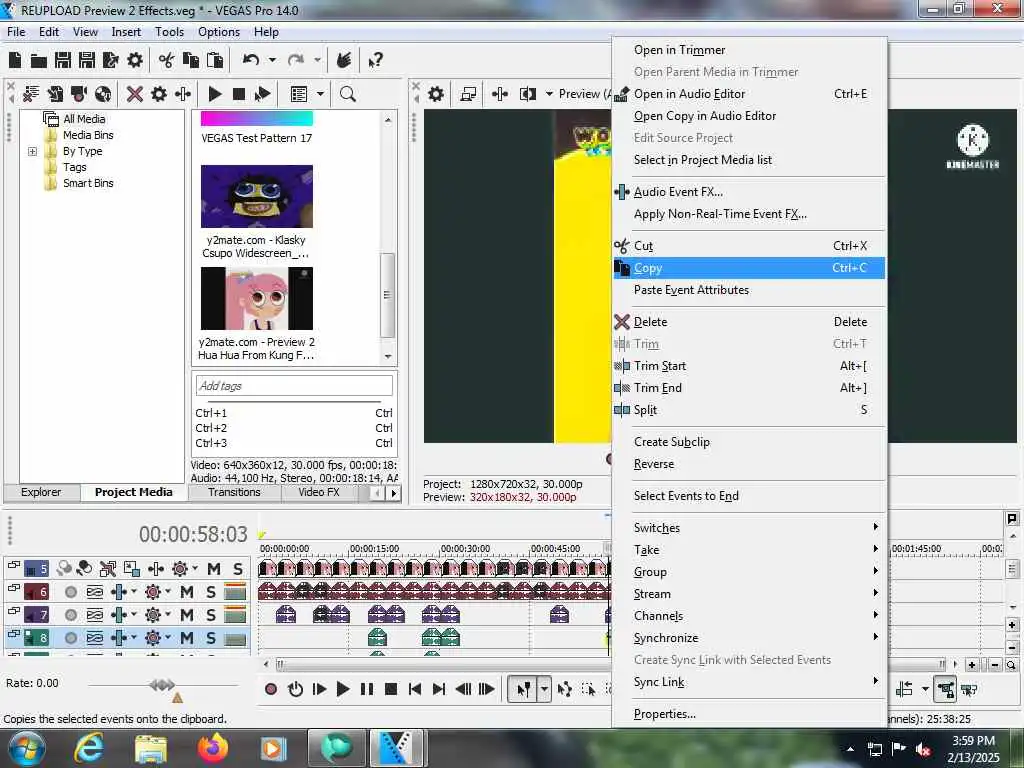Image resolution: width=1024 pixels, height=768 pixels.
Task: Click the New project icon in the toolbar
Action: [15, 60]
